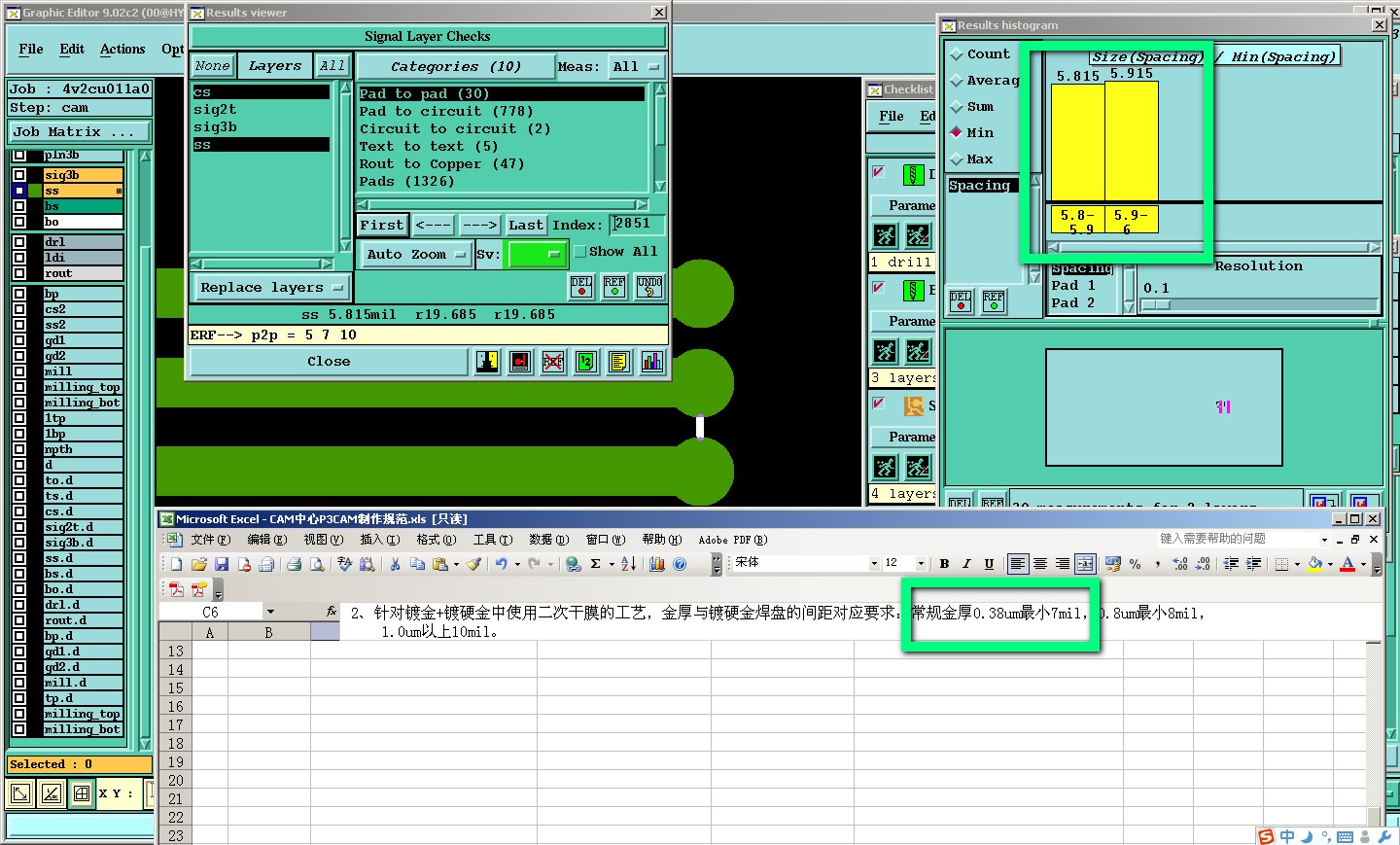Select Min radio option in histogram
Image resolution: width=1400 pixels, height=845 pixels.
click(x=957, y=132)
